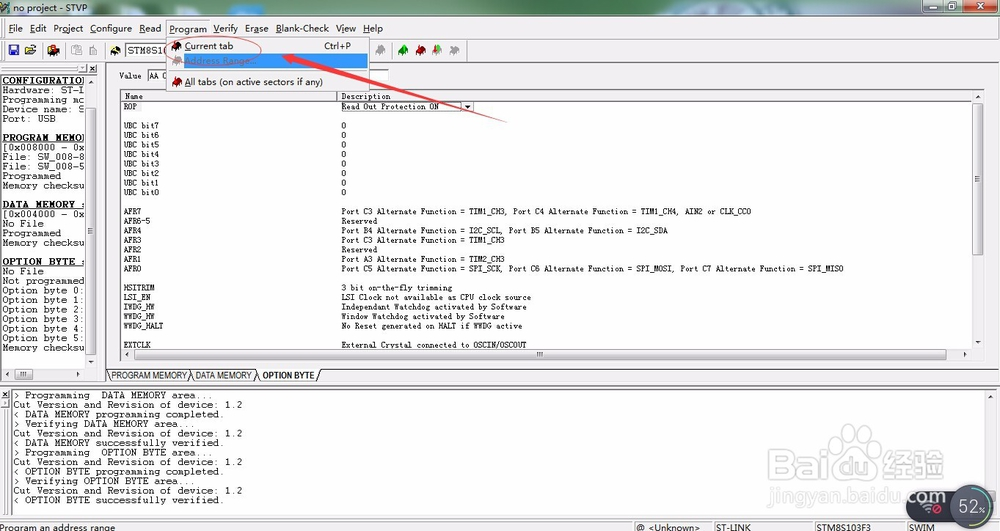This screenshot has height=531, width=1000.
Task: Open the Configure menu
Action: [x=111, y=29]
